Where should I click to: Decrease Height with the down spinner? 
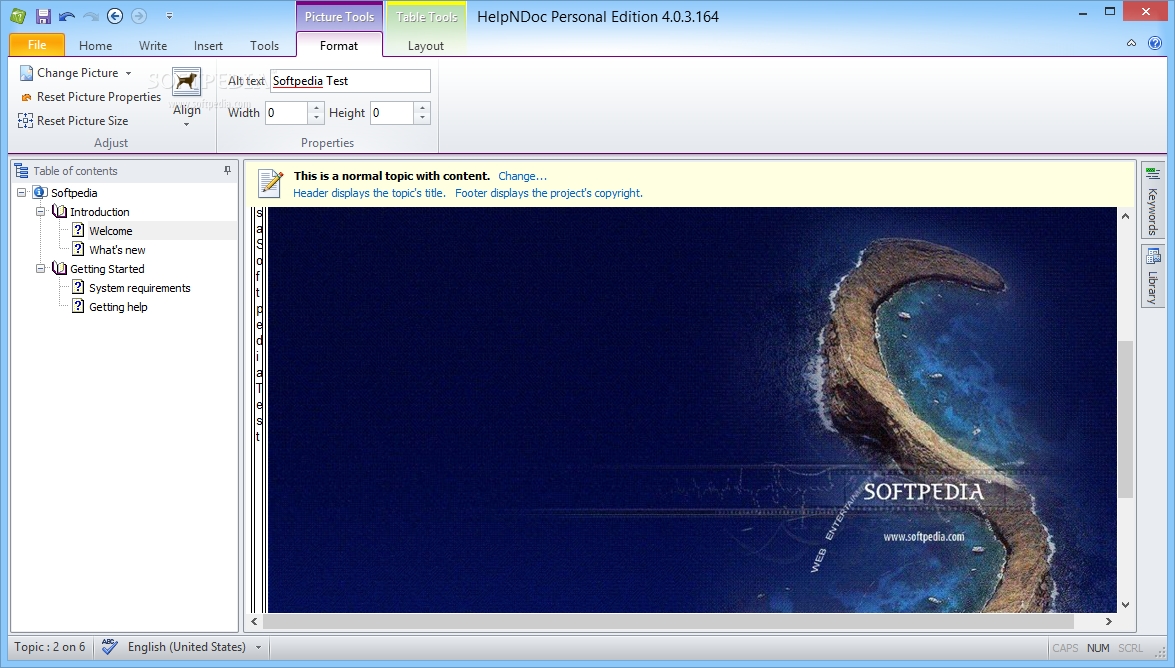tap(423, 118)
